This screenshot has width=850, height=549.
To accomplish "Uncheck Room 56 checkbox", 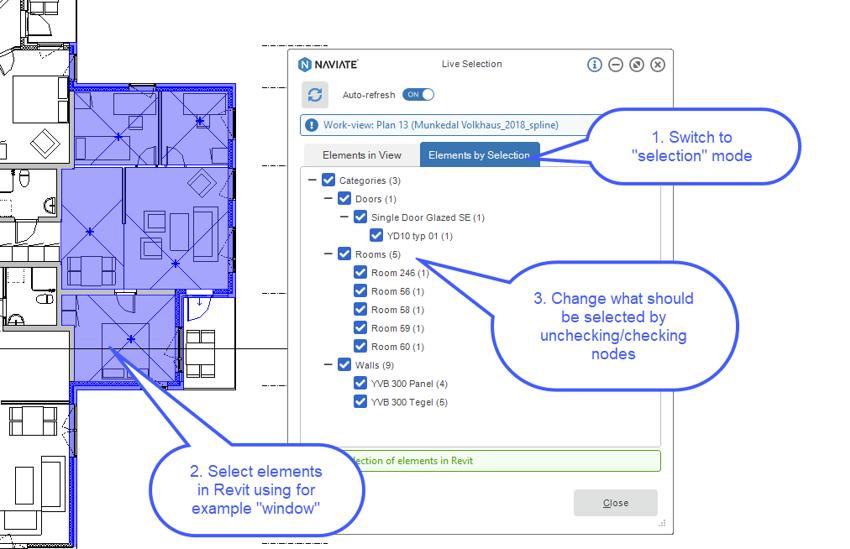I will pos(360,290).
